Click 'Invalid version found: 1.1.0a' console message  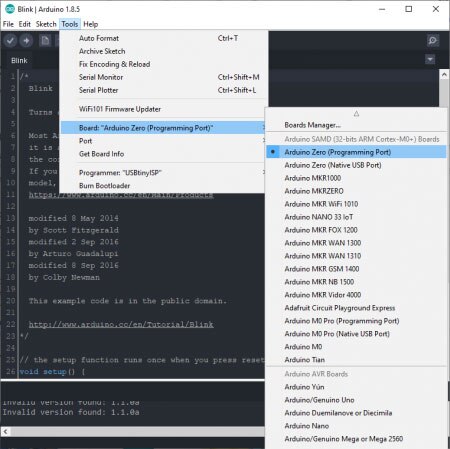(x=71, y=413)
